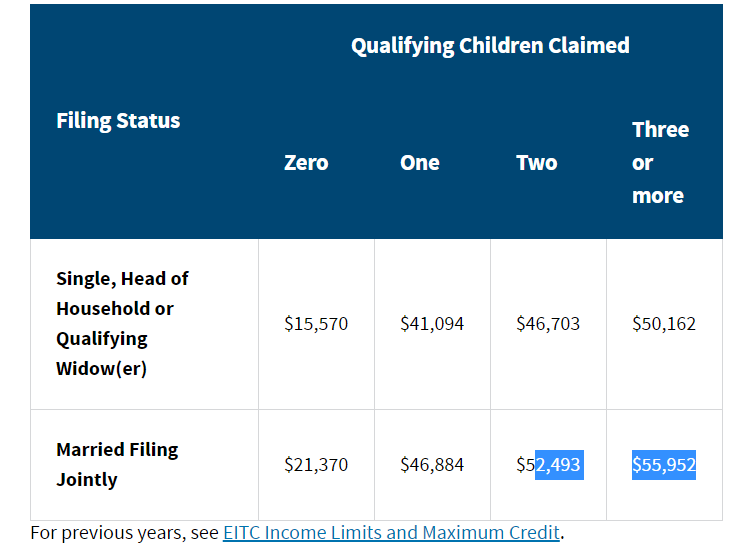This screenshot has height=552, width=748.
Task: Select the Three or more column header
Action: click(x=660, y=163)
